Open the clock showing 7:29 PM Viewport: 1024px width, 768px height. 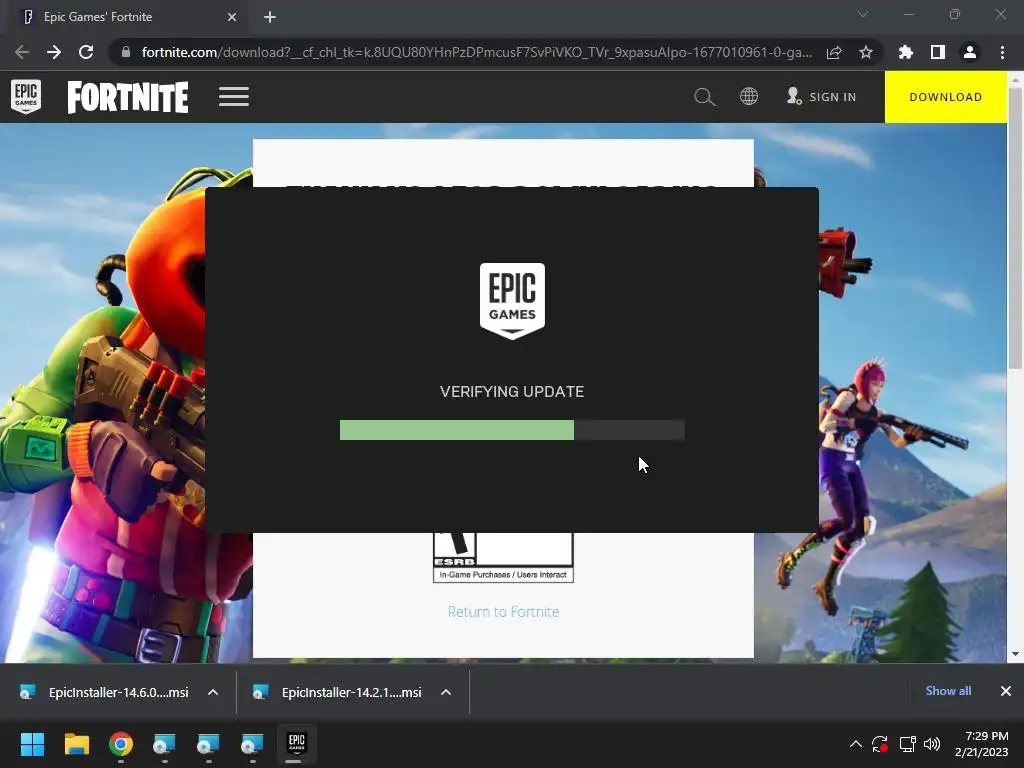[x=982, y=744]
